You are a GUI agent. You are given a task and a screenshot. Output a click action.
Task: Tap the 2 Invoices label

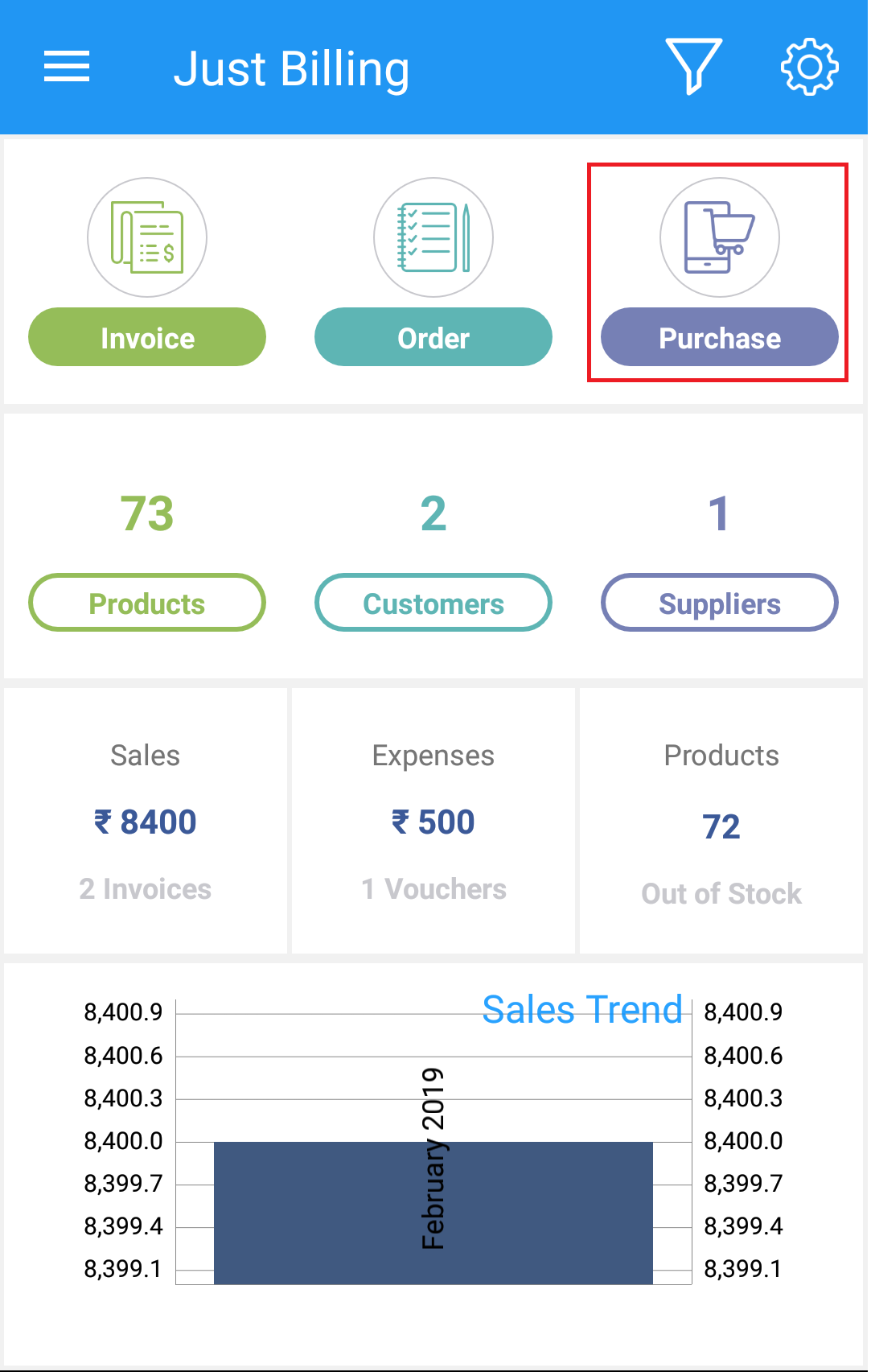146,889
